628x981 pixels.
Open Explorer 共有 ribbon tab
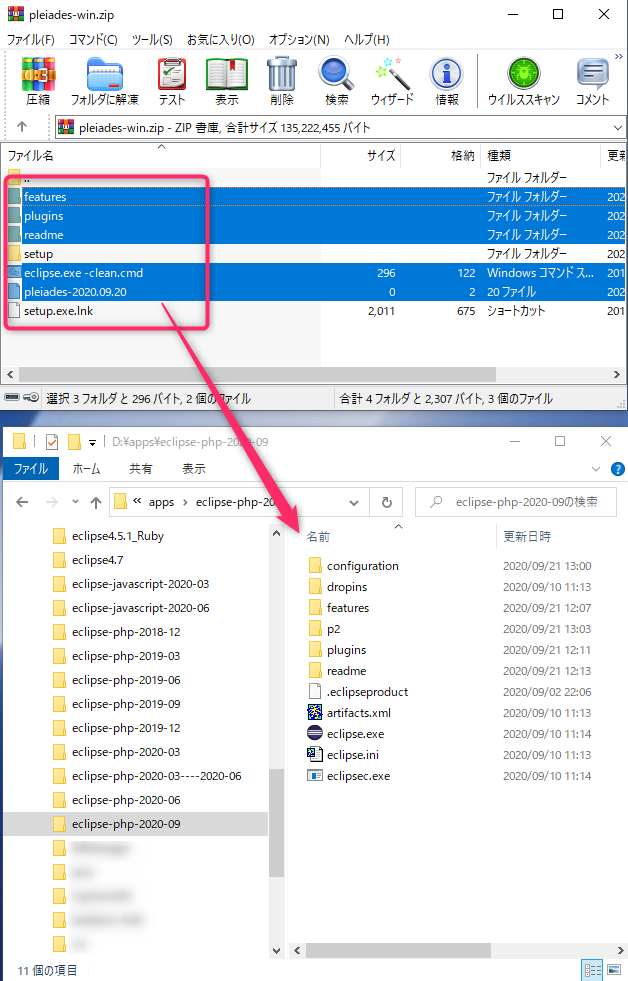pyautogui.click(x=140, y=469)
